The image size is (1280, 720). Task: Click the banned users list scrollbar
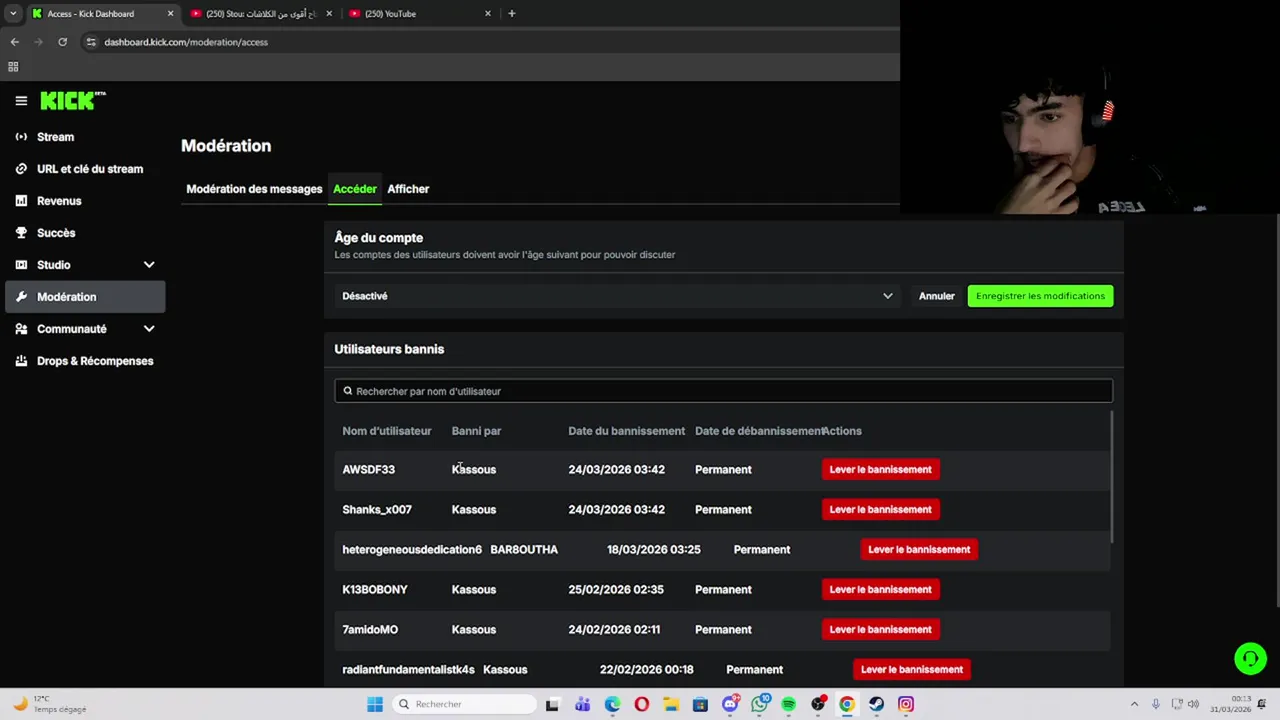tap(1112, 476)
